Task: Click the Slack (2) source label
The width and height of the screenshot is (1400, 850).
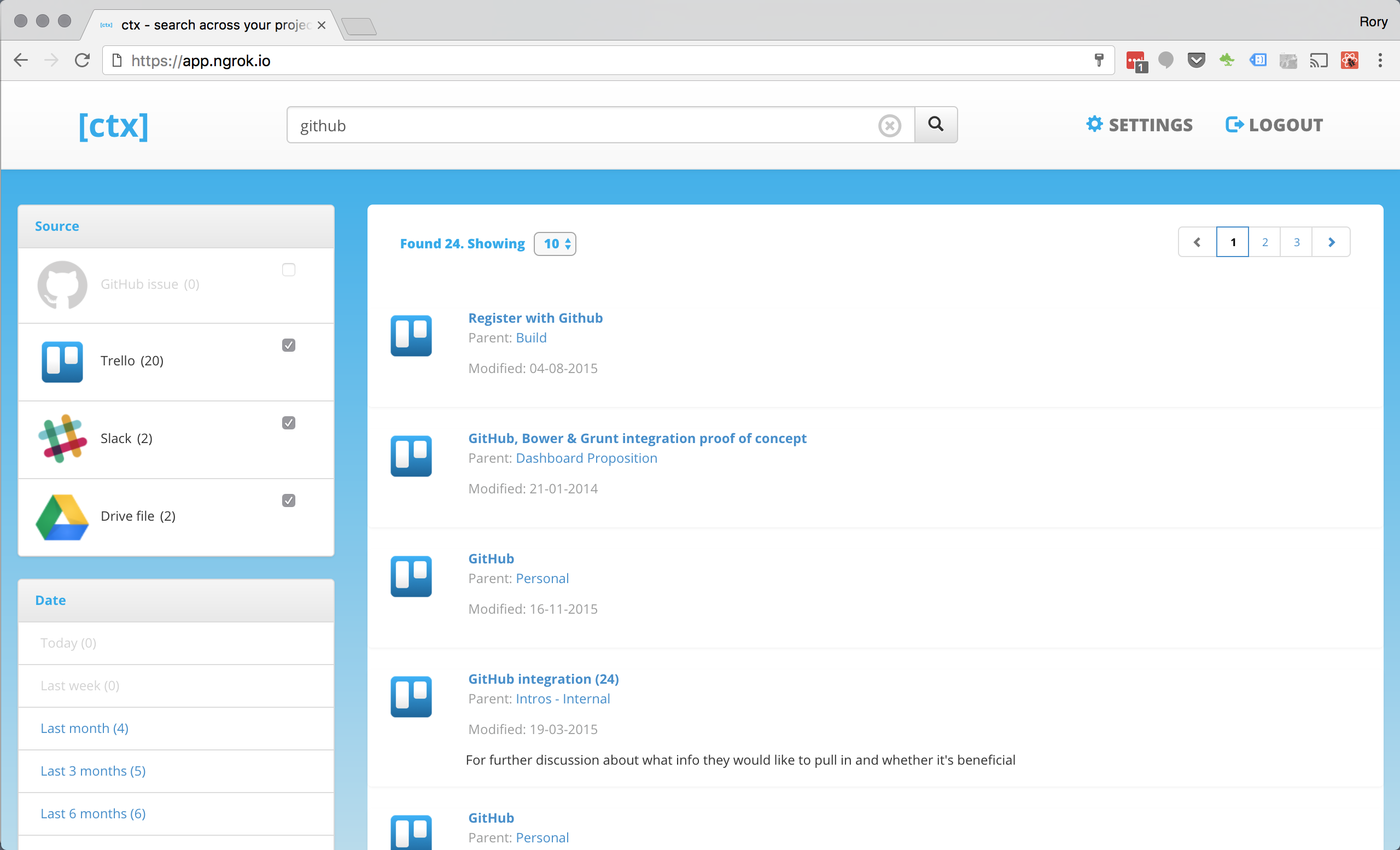Action: tap(126, 439)
